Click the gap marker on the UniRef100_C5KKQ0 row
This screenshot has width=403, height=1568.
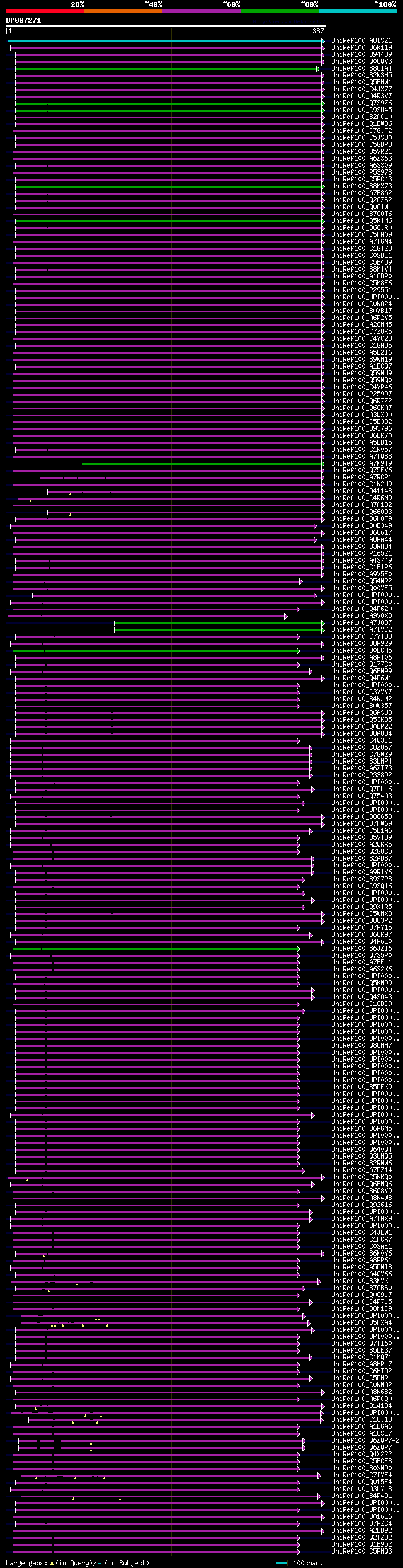pos(27,1180)
